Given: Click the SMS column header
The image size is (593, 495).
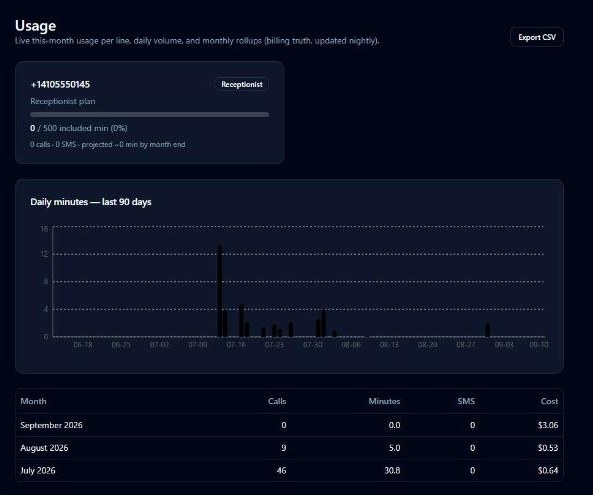Looking at the screenshot, I should click(466, 401).
